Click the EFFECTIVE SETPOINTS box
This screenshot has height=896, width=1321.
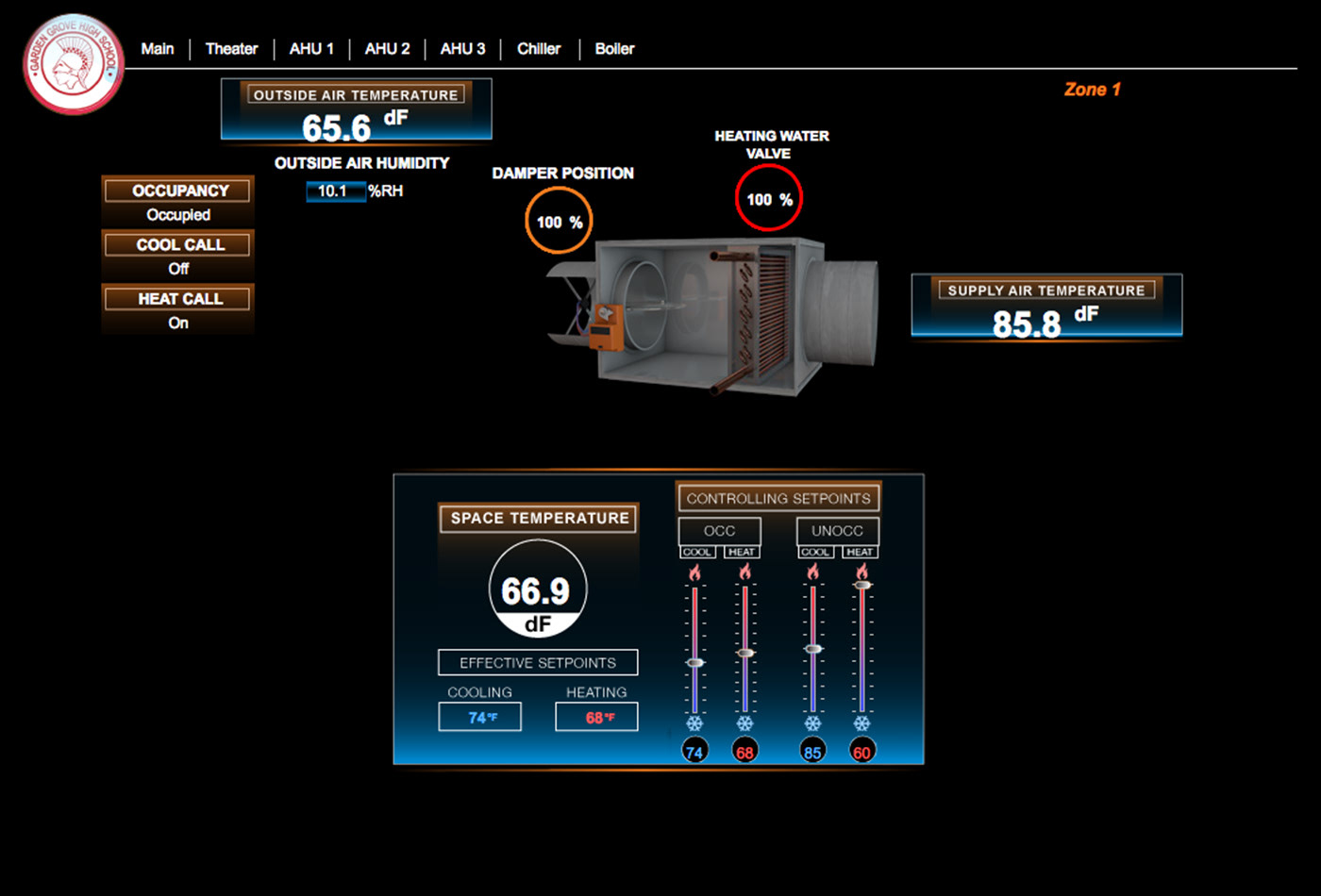(538, 662)
